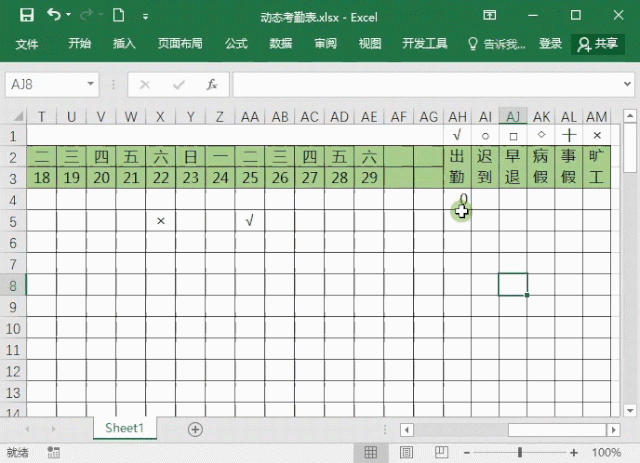Open the 视图 ribbon tab
The image size is (640, 463).
pyautogui.click(x=370, y=43)
